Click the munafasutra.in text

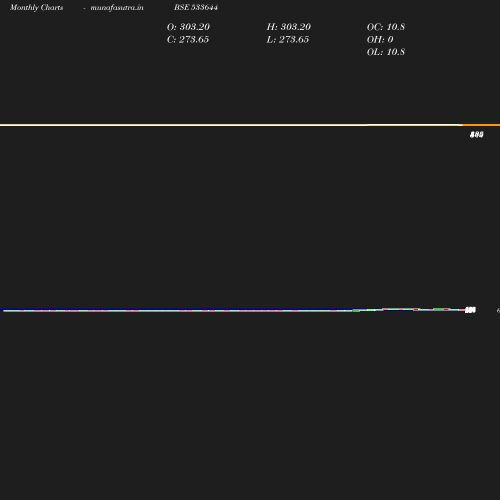[117, 7]
